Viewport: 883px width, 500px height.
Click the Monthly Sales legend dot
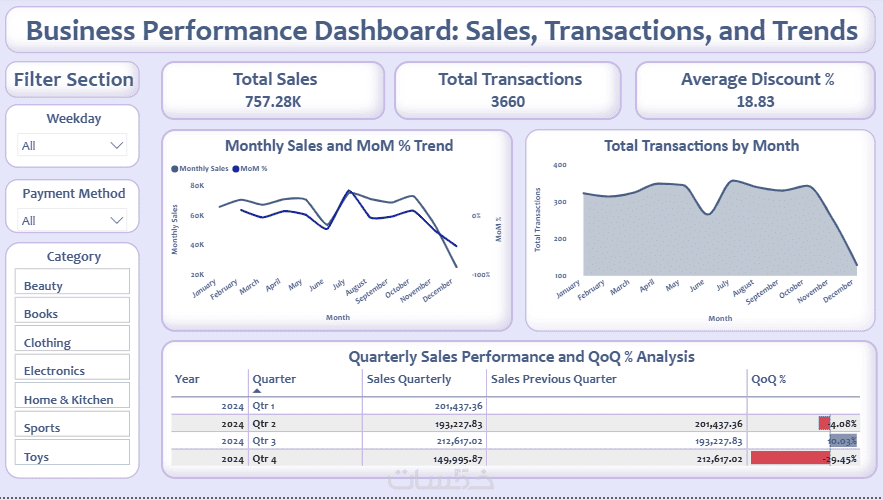point(175,168)
